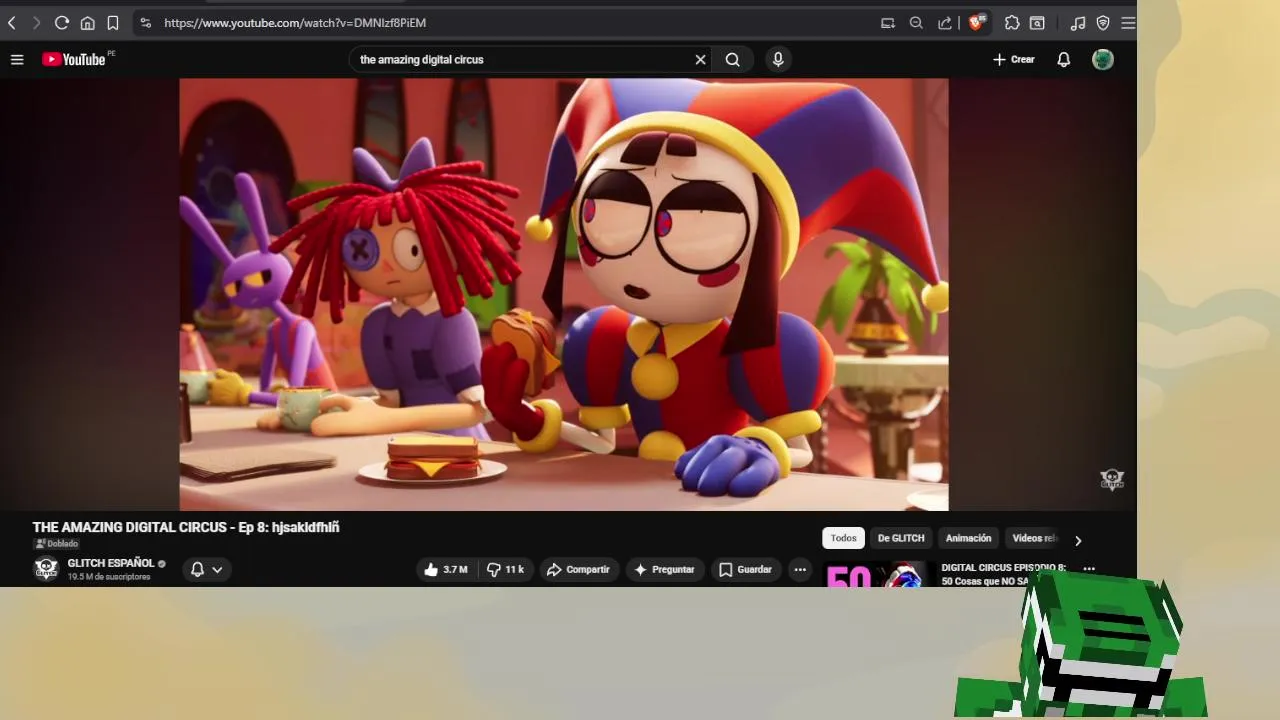Open the browser extensions puzzle icon
The image size is (1280, 720).
coord(1012,22)
